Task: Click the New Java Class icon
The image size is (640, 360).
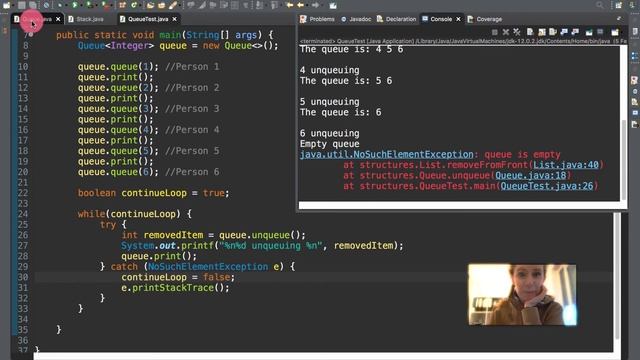Action: 133,5
